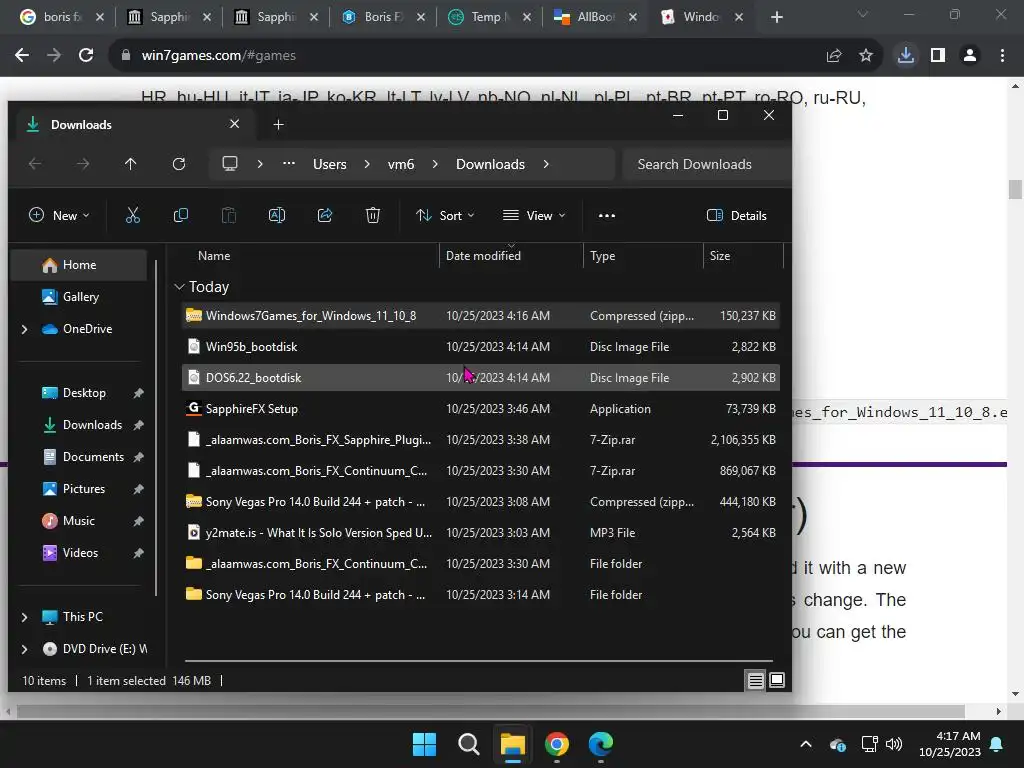Select the Boris_FX_Sapphire_Plugi 7-Zip rar file
The height and width of the screenshot is (768, 1024).
pyautogui.click(x=481, y=440)
